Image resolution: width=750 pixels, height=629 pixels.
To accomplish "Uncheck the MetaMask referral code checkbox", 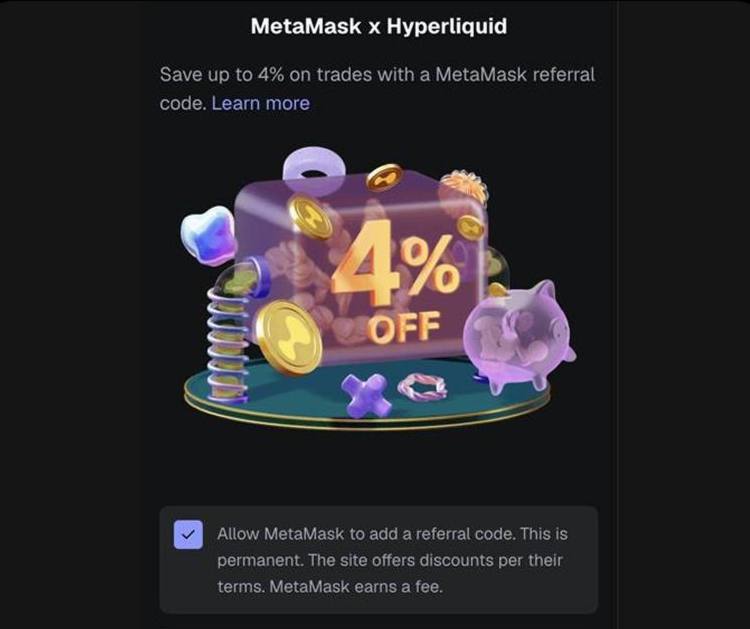I will click(188, 534).
